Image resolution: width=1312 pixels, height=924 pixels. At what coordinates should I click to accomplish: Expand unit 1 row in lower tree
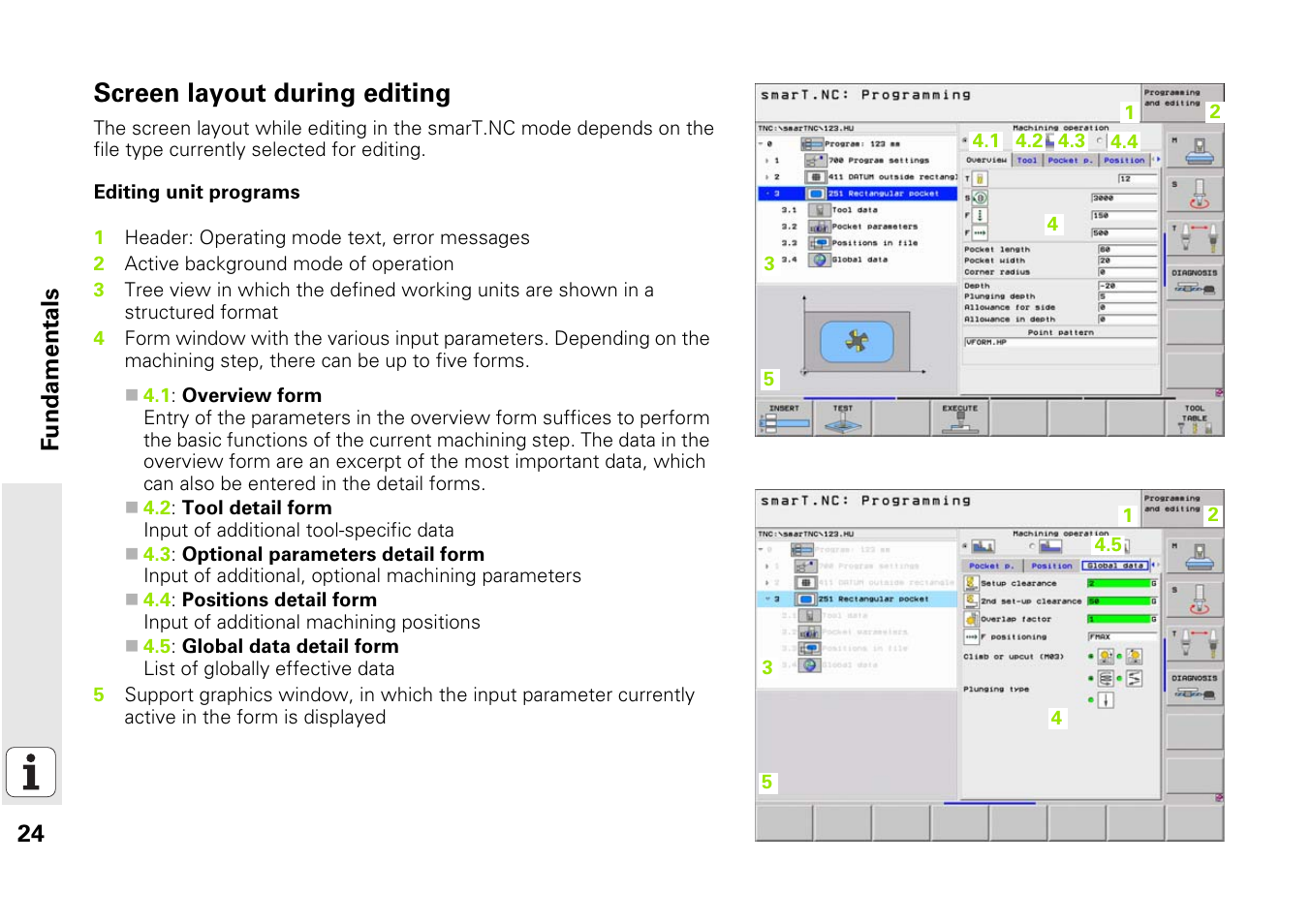767,567
